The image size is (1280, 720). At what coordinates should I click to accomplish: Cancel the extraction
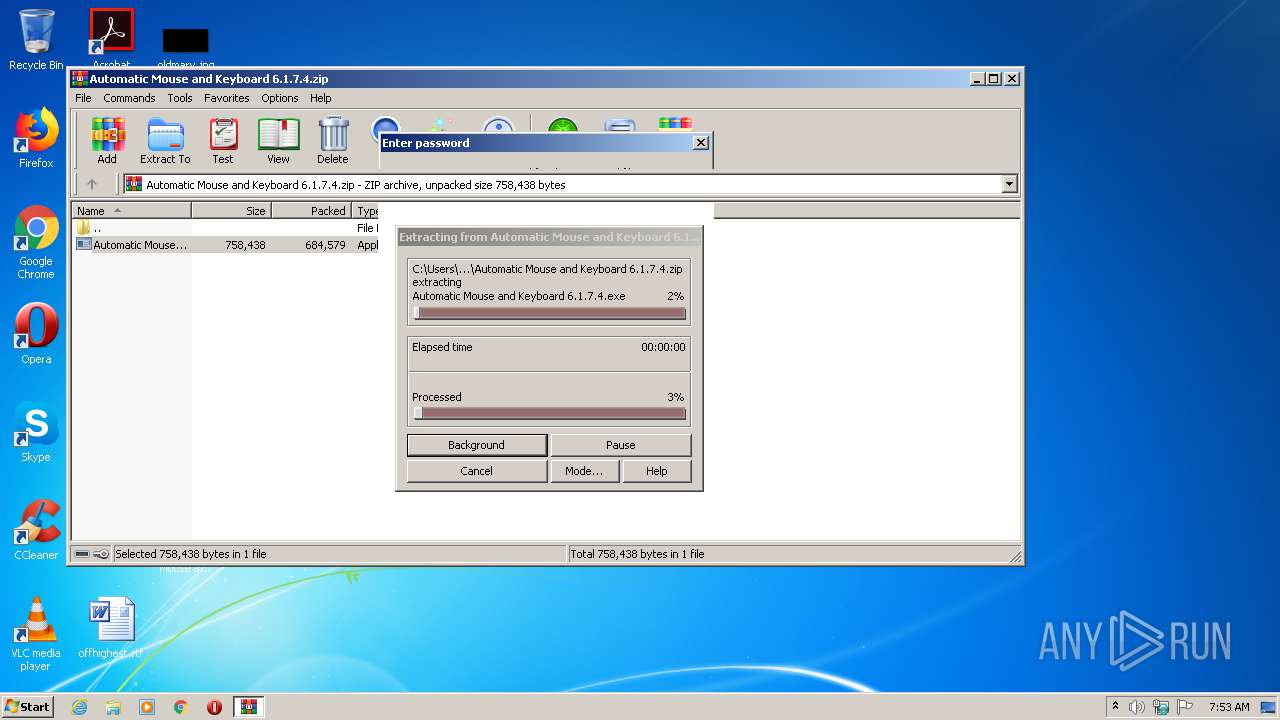(x=477, y=471)
